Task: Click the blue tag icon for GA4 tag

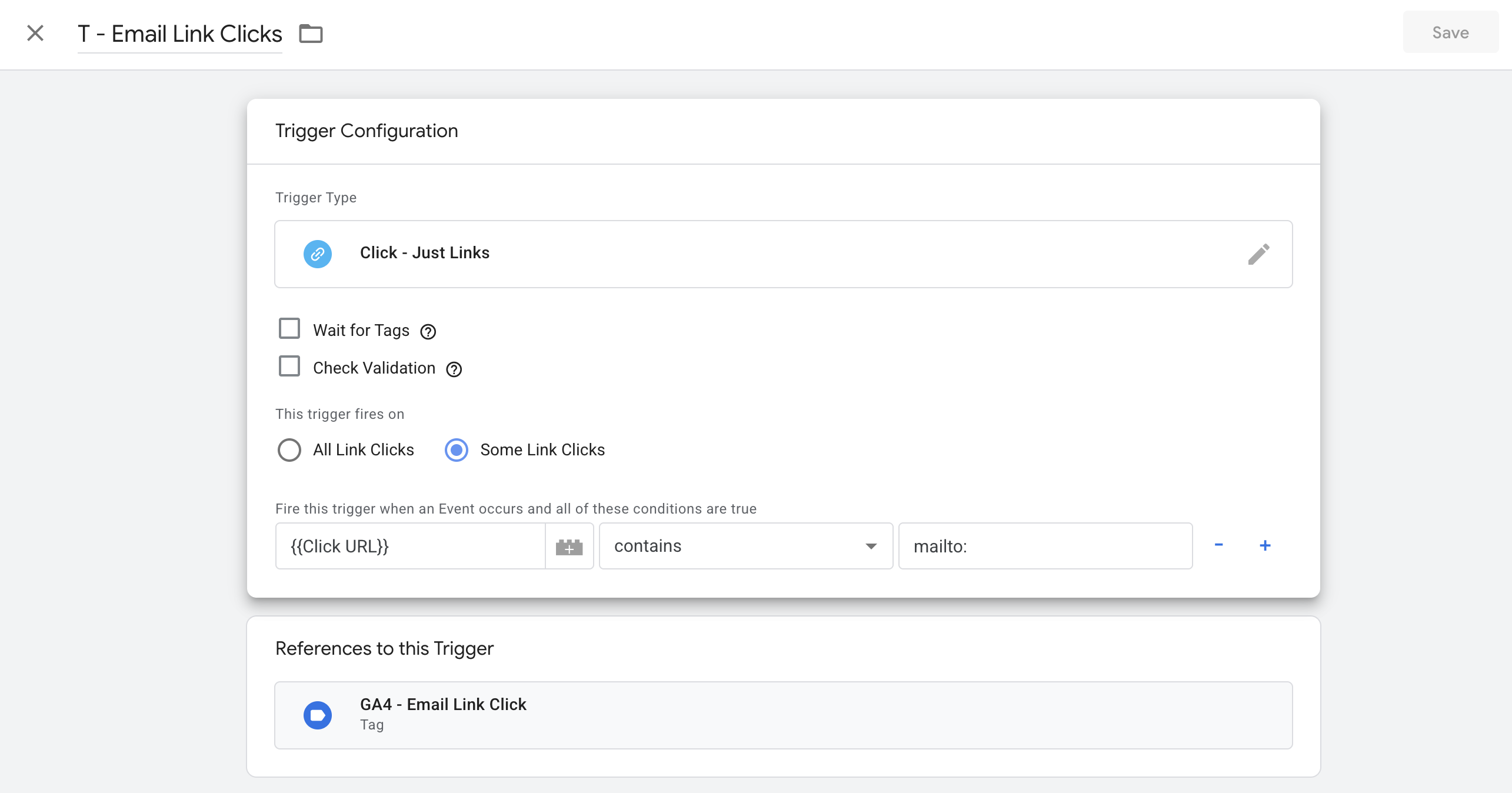Action: tap(318, 715)
